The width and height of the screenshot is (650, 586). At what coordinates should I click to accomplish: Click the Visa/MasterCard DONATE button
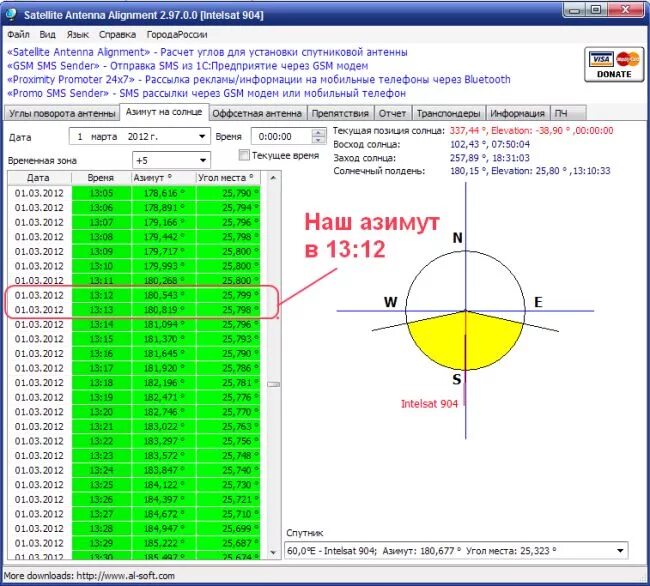pyautogui.click(x=614, y=65)
